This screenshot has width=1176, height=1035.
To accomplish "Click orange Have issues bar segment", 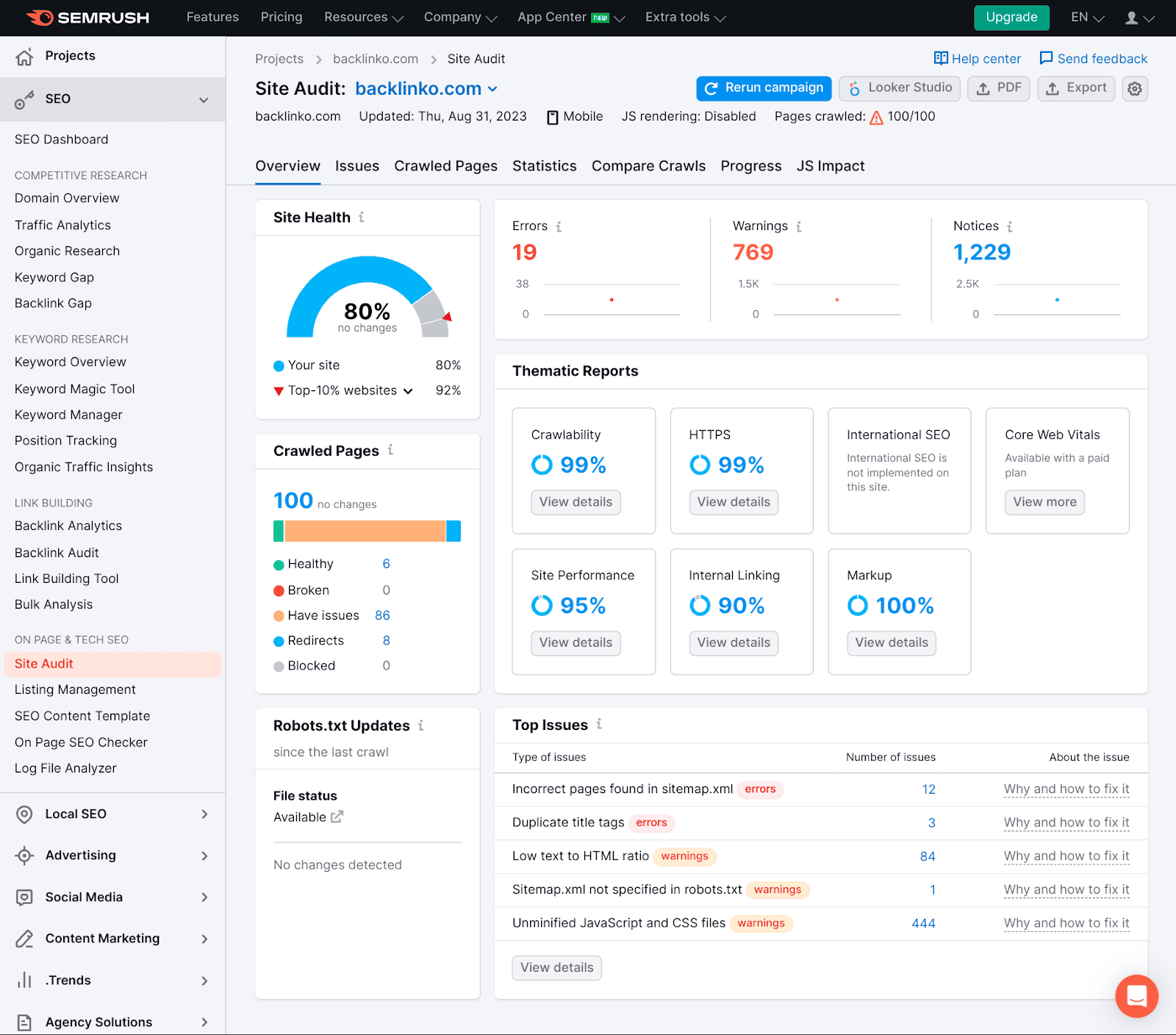I will (x=365, y=531).
